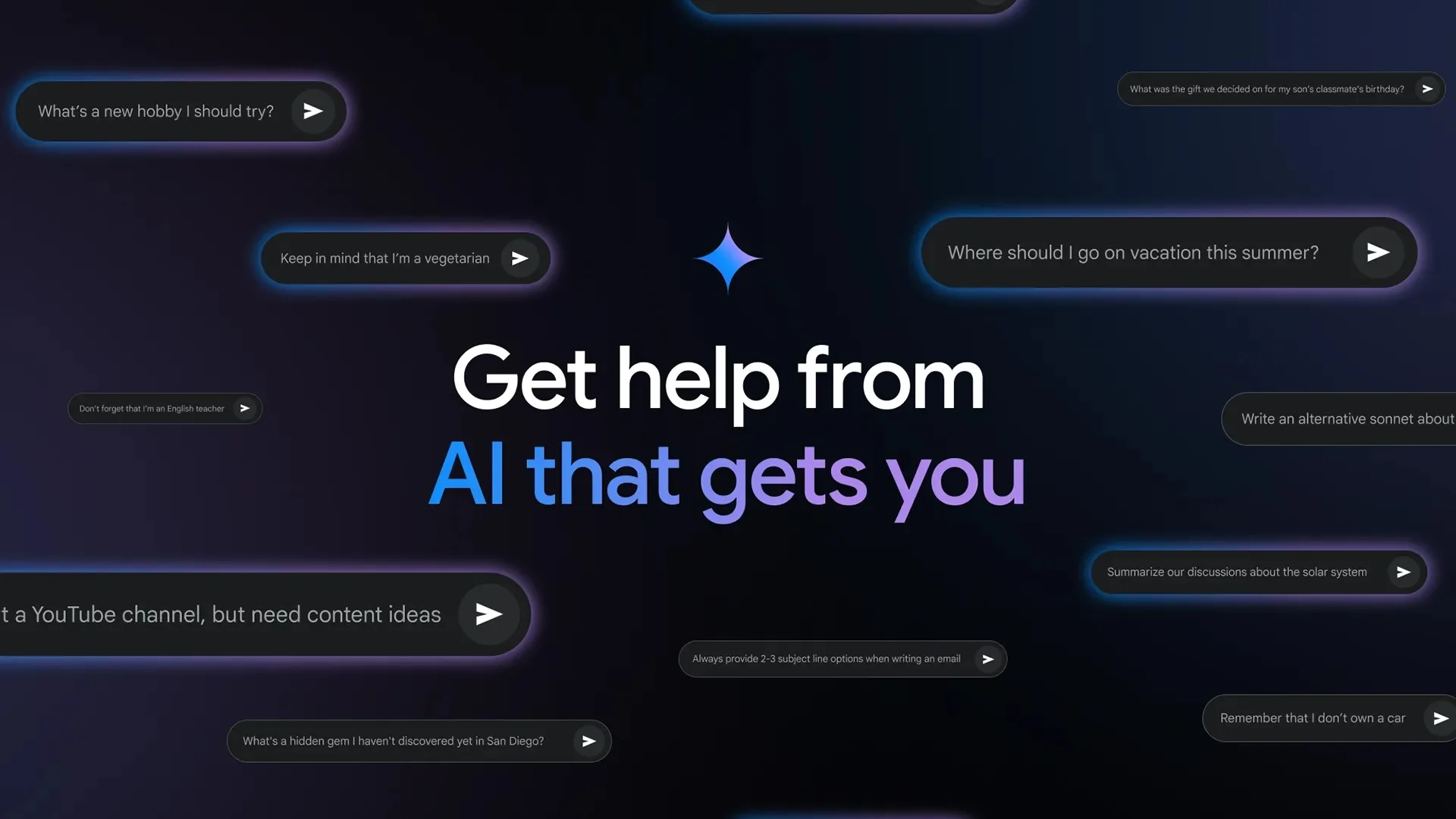Click the arrow on 'YouTube channel content ideas' prompt
Image resolution: width=1456 pixels, height=819 pixels.
tap(486, 614)
